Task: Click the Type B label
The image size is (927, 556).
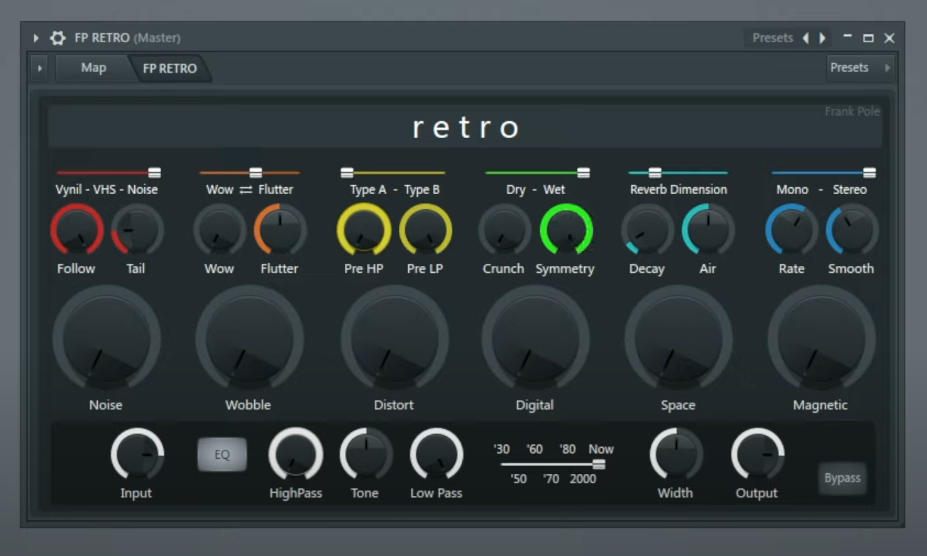Action: [x=422, y=189]
